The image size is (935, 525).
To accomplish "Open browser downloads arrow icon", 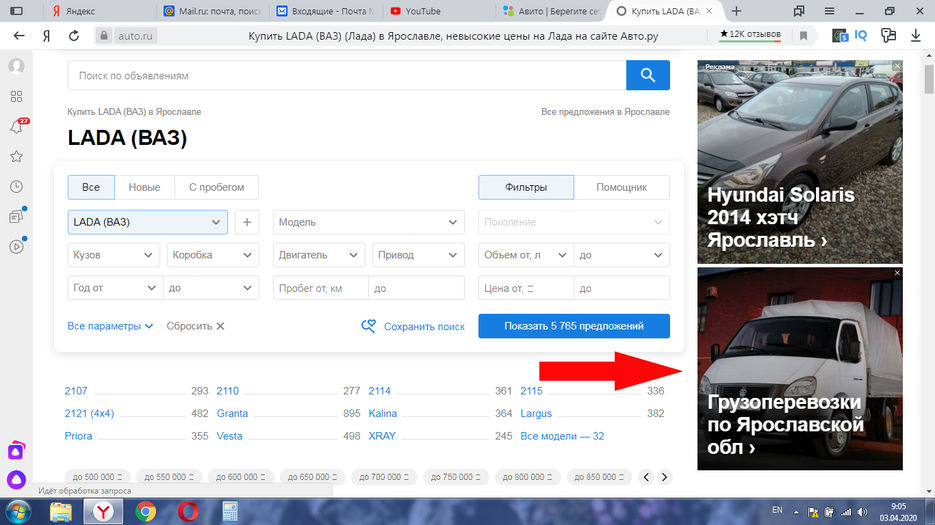I will pos(915,35).
